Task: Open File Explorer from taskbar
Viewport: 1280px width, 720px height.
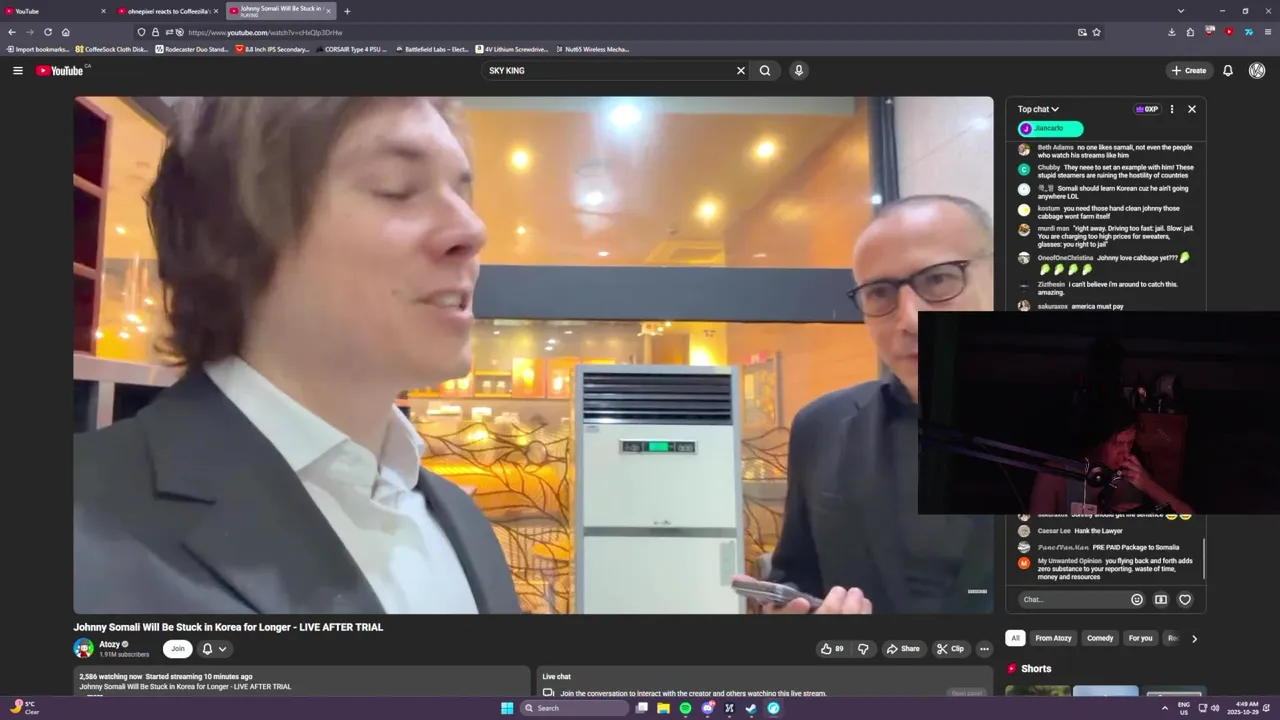Action: [x=663, y=708]
